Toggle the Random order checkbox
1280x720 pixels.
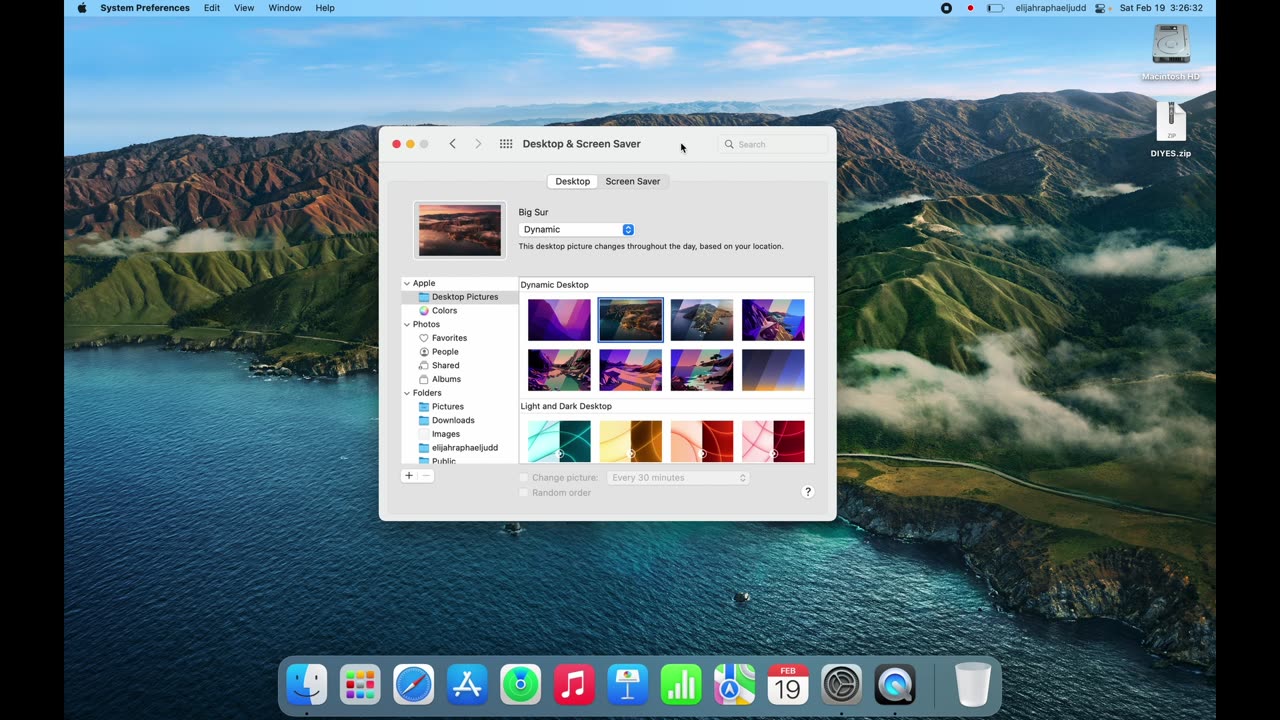pos(524,493)
